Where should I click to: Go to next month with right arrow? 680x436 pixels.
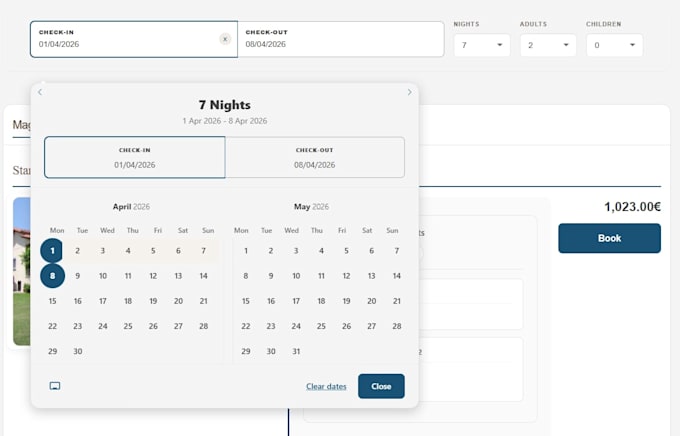tap(409, 92)
